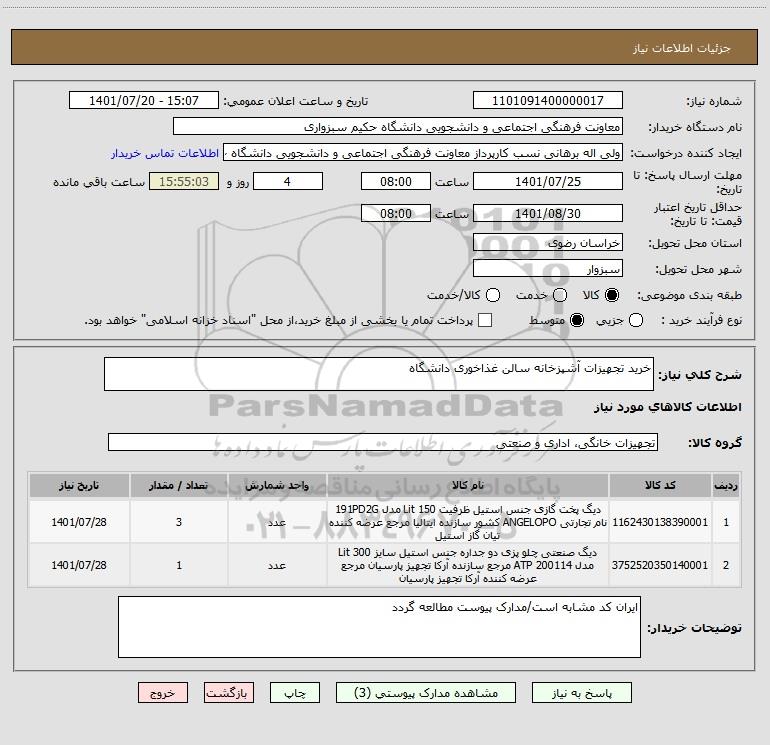Click the ATP 200114 rice cooker pot item name
The image size is (770, 745).
pos(468,565)
